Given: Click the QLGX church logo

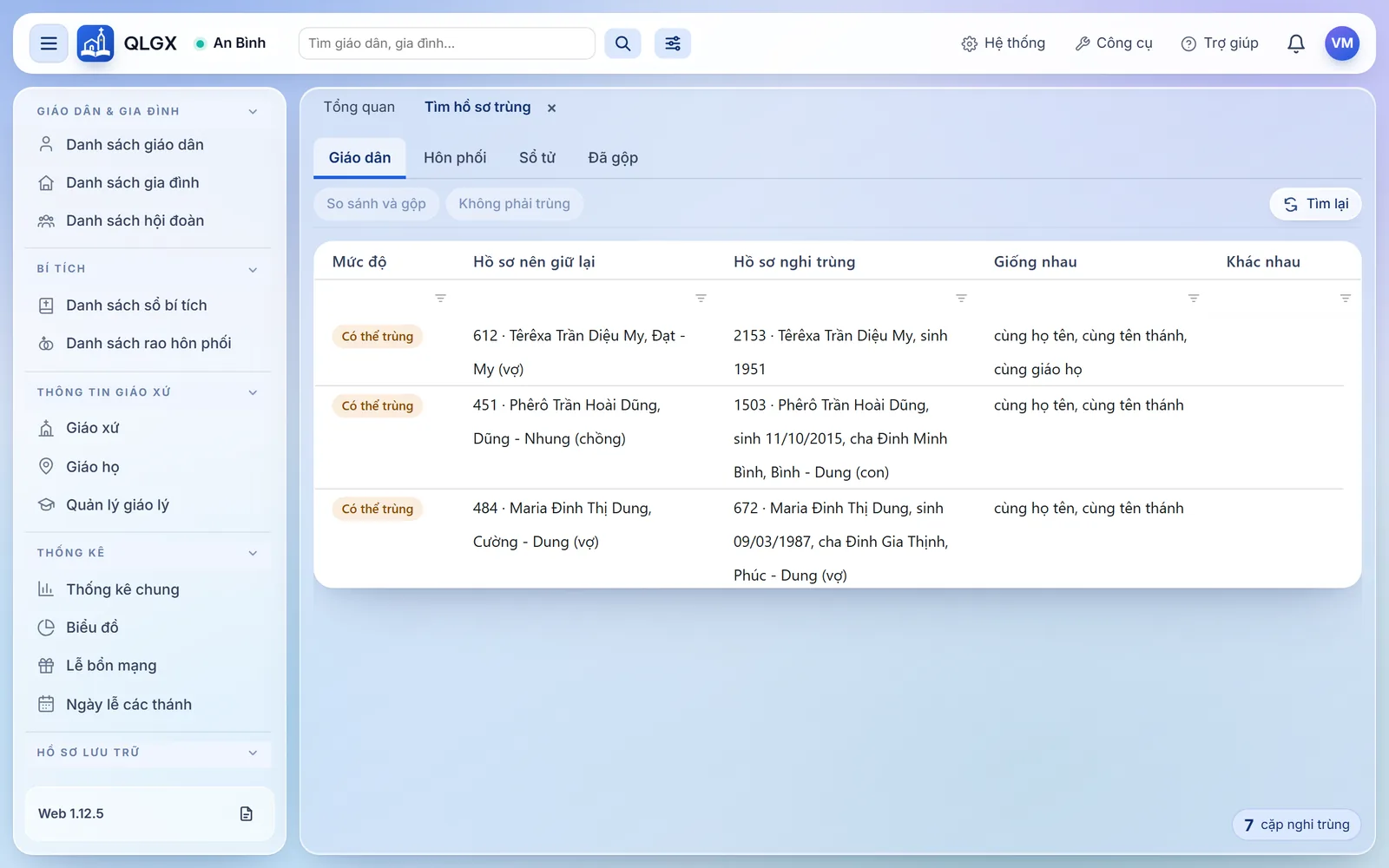Looking at the screenshot, I should [x=95, y=43].
